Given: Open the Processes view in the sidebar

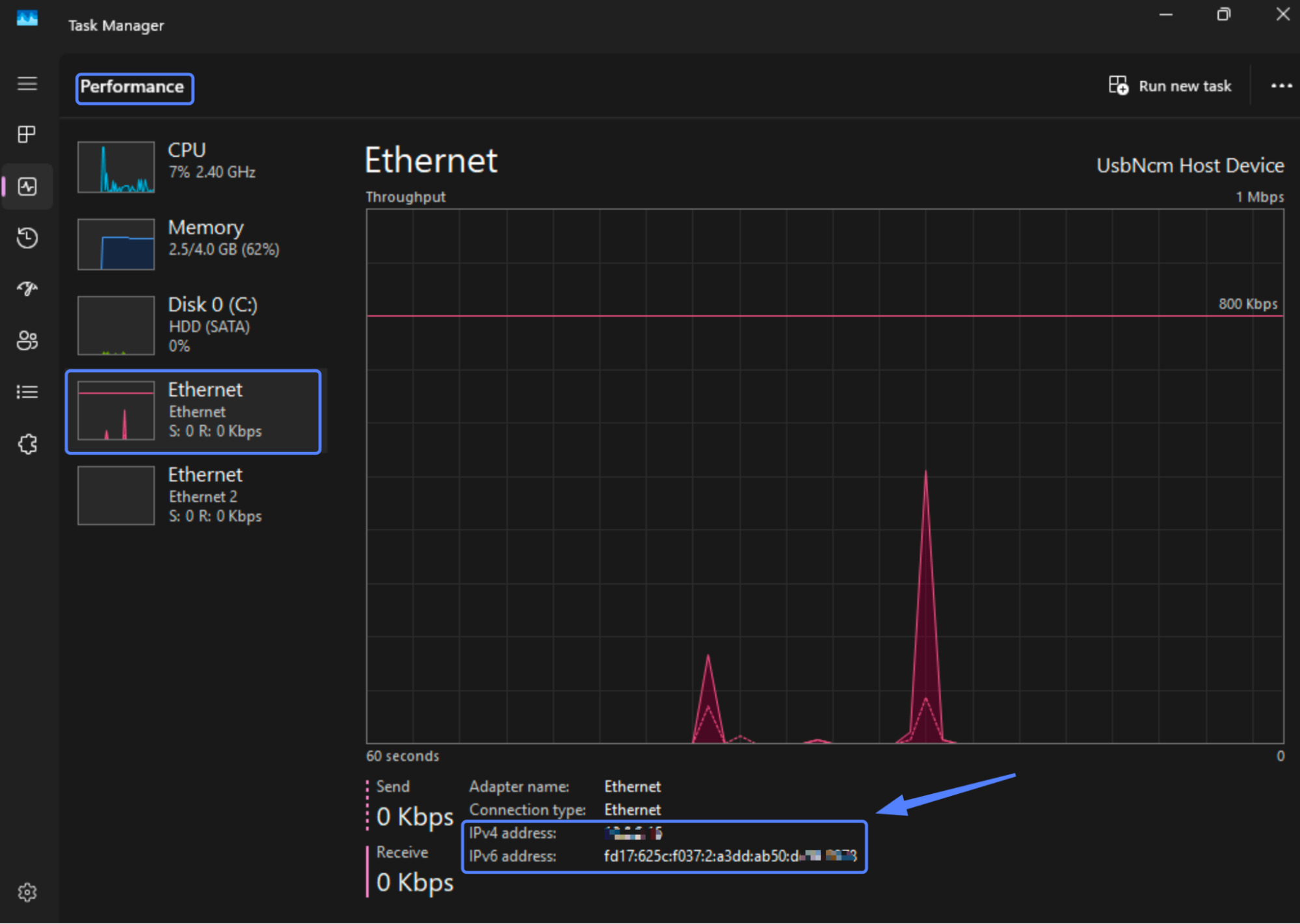Looking at the screenshot, I should click(27, 134).
